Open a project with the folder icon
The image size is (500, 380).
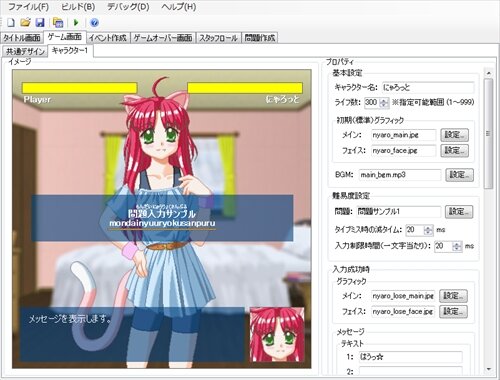pyautogui.click(x=25, y=23)
